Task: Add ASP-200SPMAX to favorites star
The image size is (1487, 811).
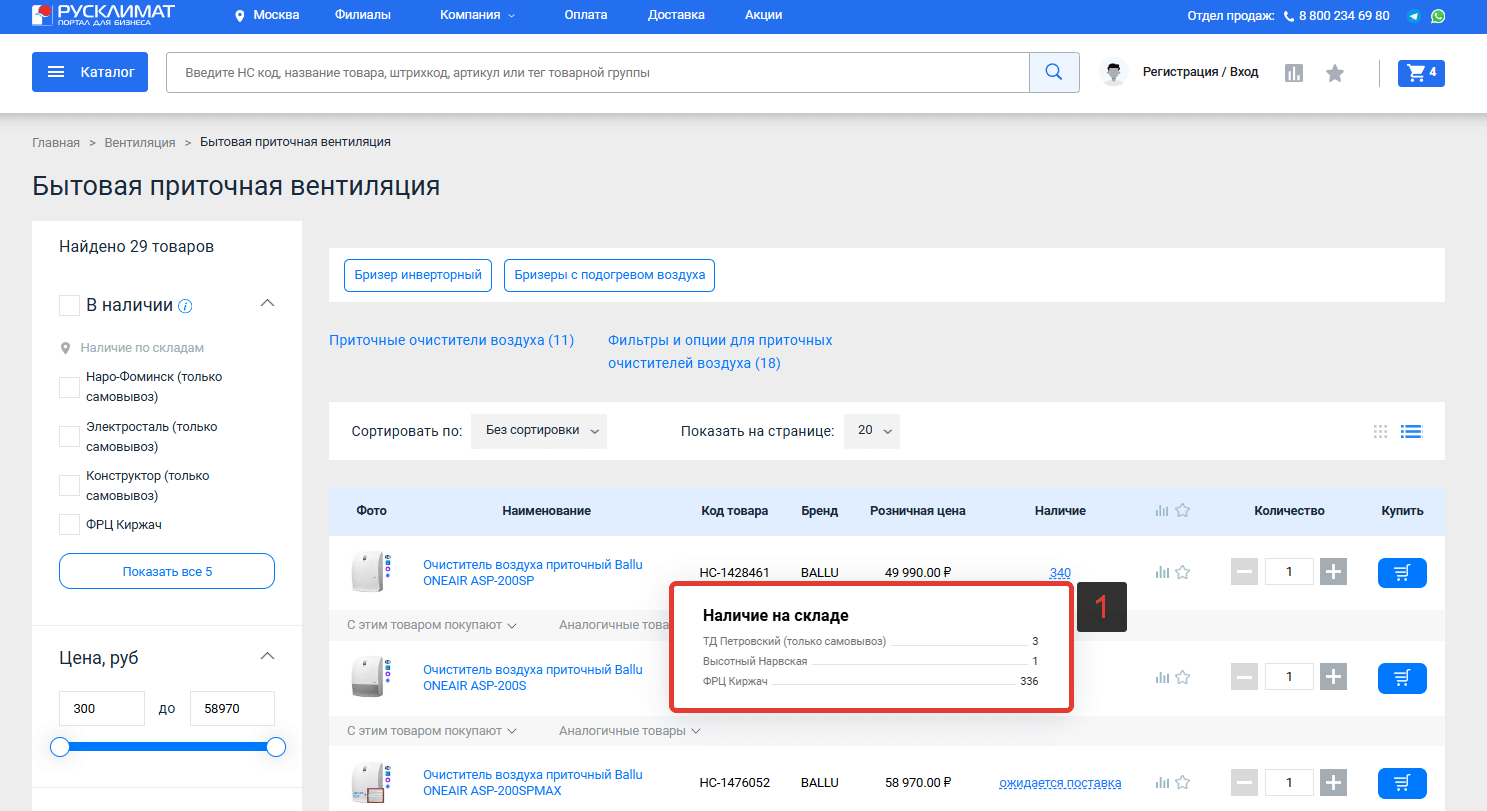Action: pos(1182,783)
